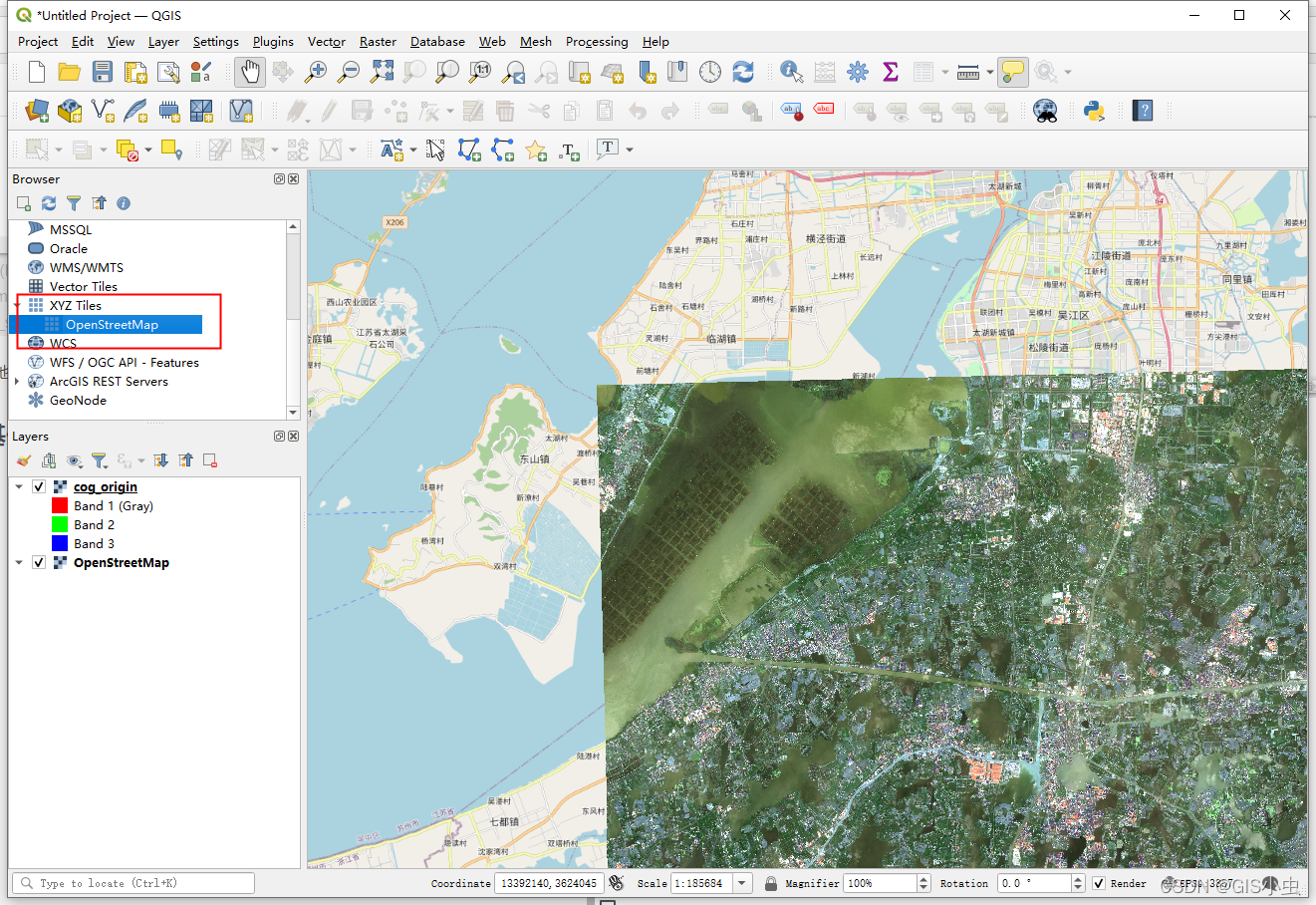
Task: Click the Refresh map icon in the main toolbar
Action: 743,72
